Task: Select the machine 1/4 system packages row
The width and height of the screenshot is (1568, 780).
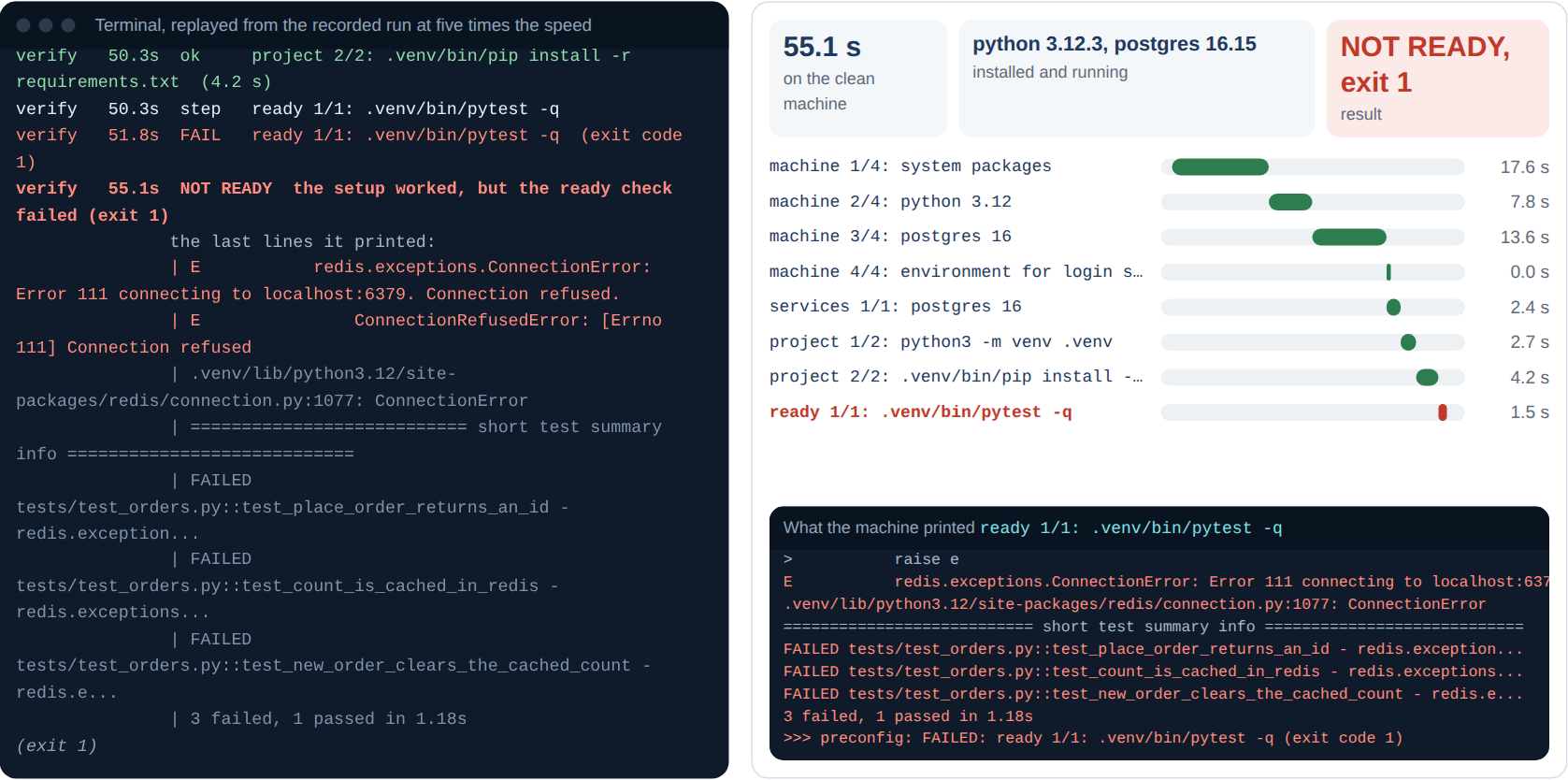Action: click(1159, 167)
